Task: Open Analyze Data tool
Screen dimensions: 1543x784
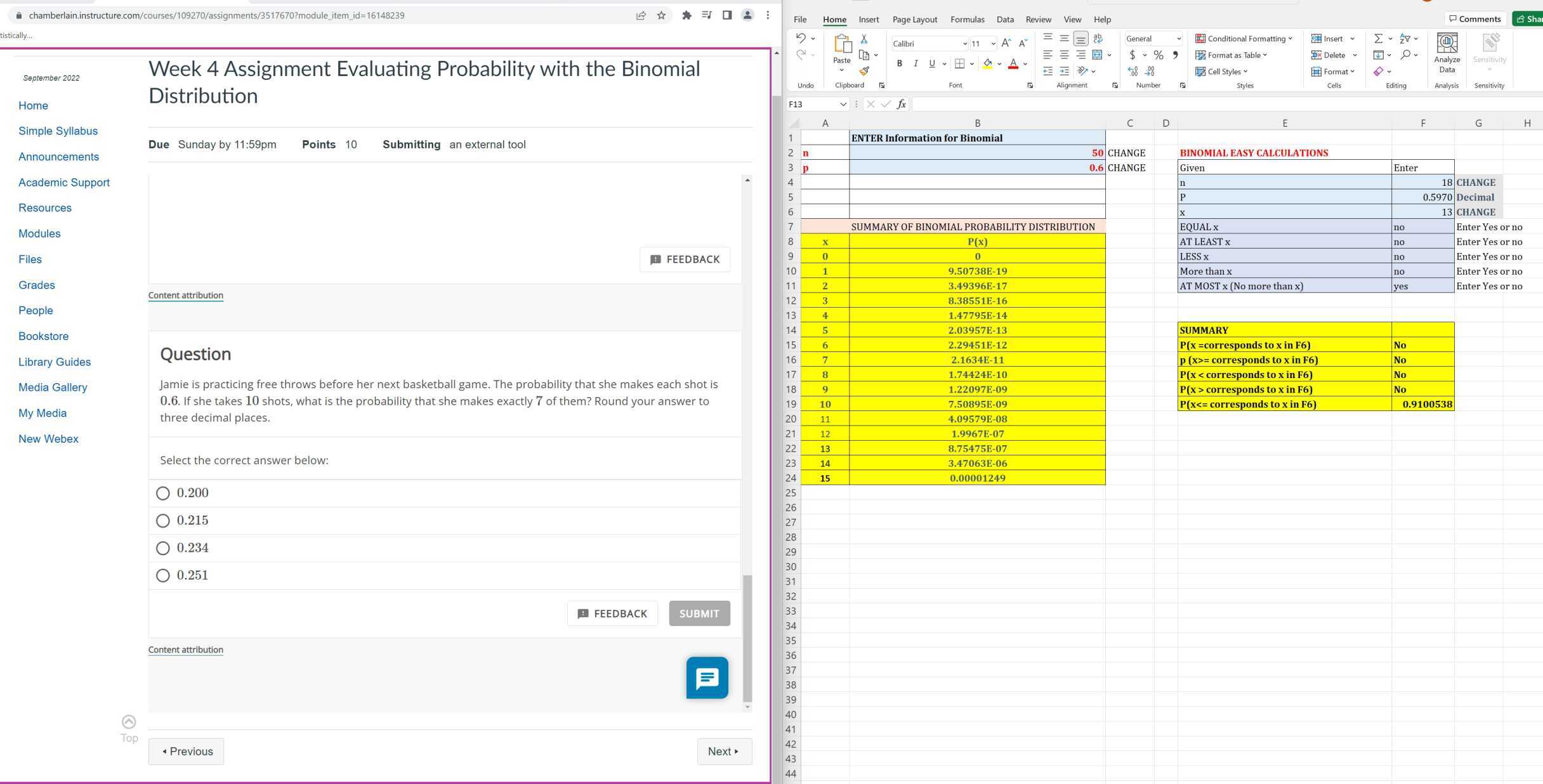Action: click(1447, 53)
